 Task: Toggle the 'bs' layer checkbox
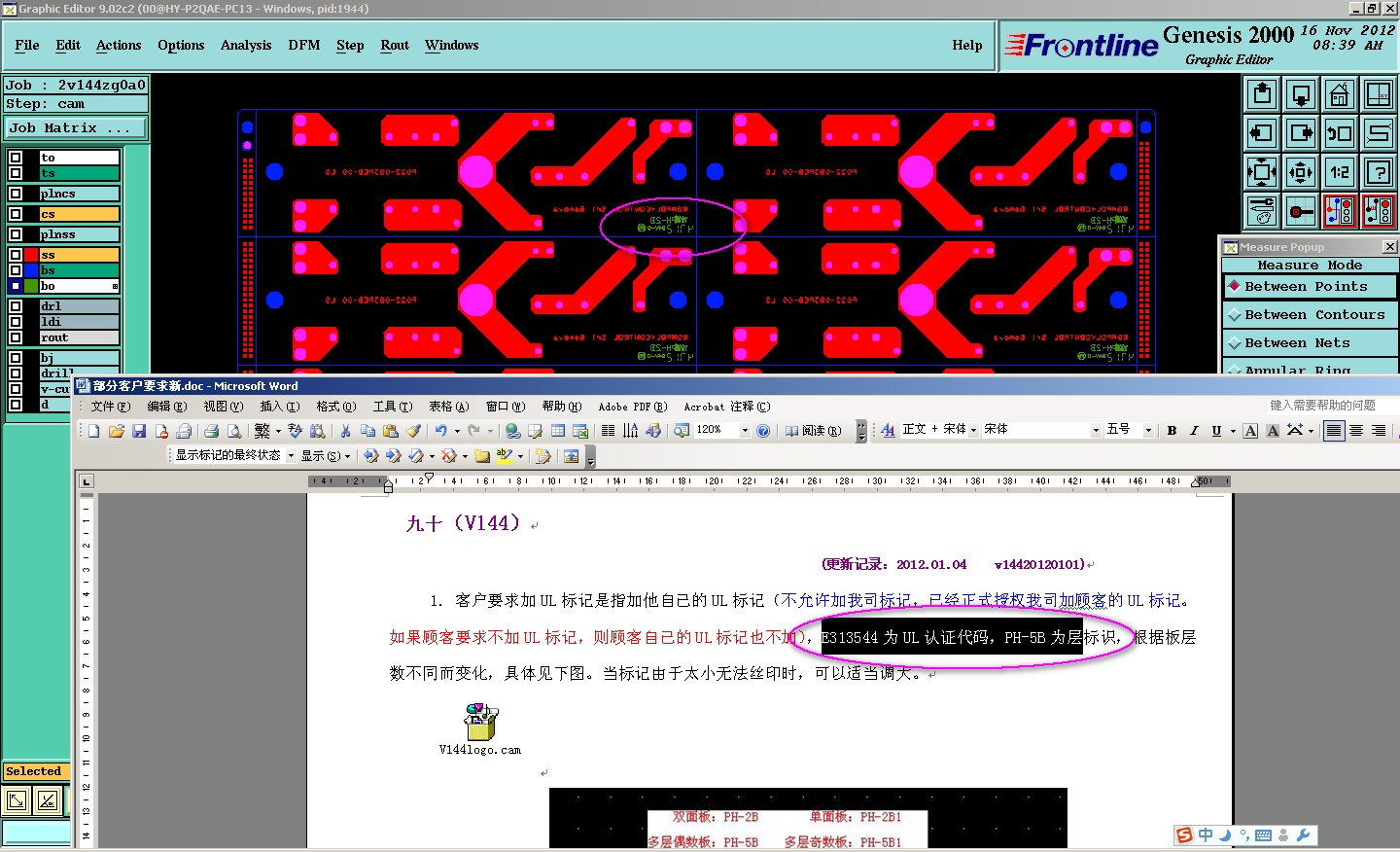tap(16, 270)
